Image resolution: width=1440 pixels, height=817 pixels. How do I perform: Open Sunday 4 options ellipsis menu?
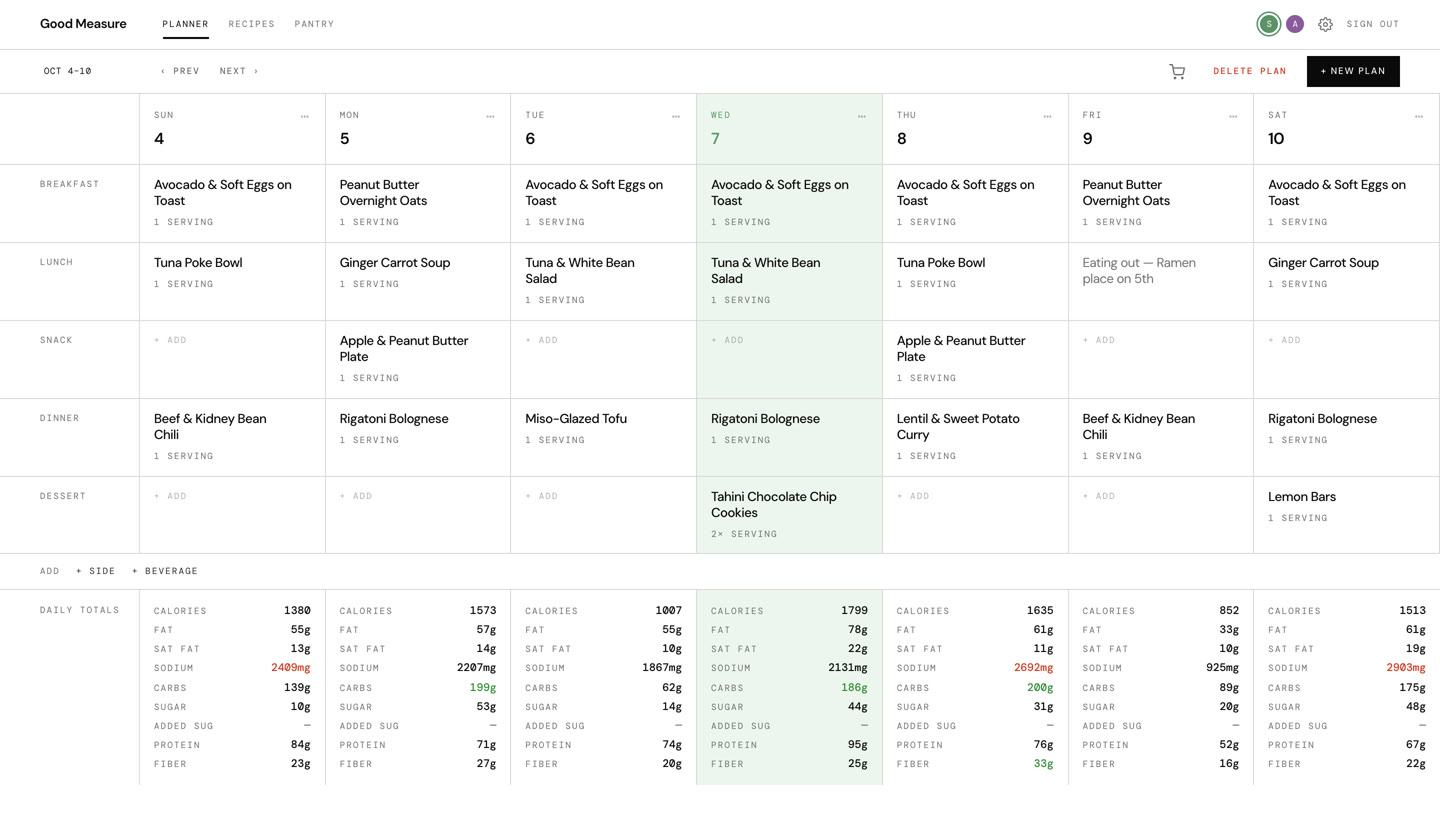coord(305,117)
